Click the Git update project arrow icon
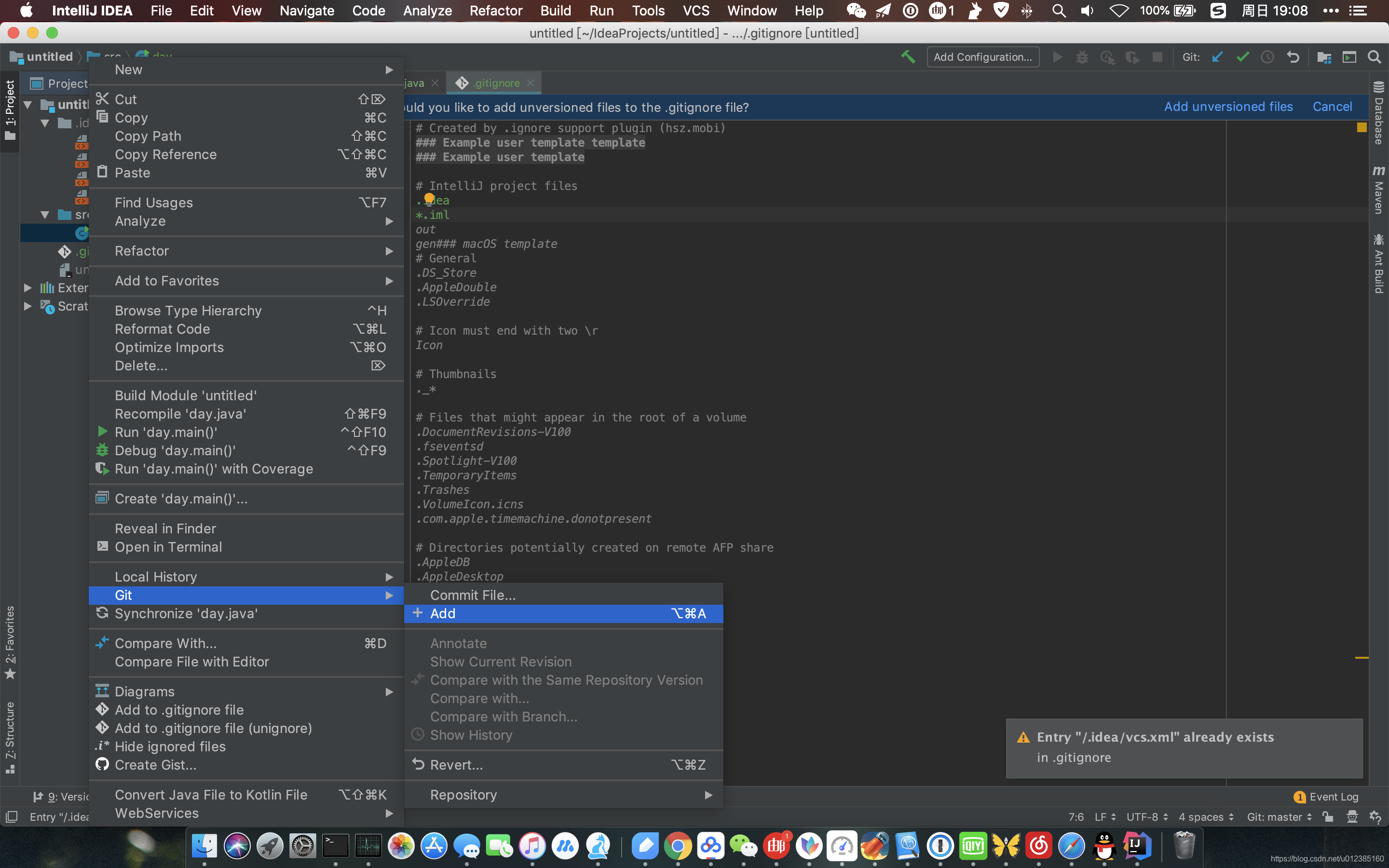The image size is (1389, 868). [x=1217, y=57]
